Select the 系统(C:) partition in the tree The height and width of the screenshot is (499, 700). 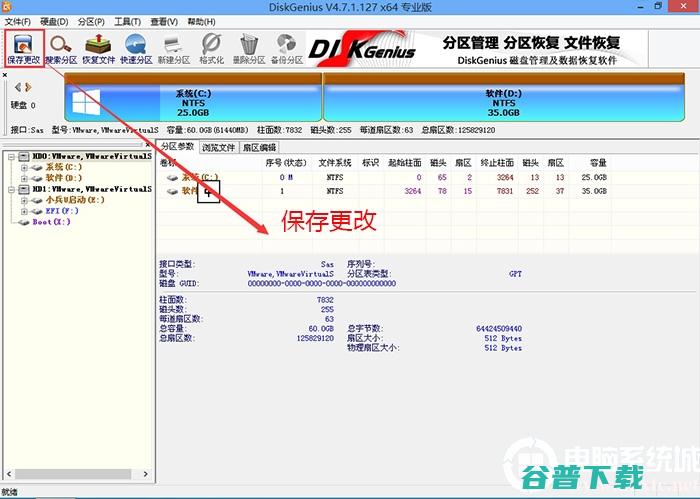click(64, 167)
